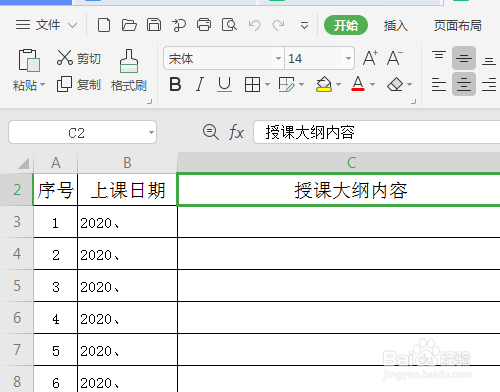This screenshot has width=500, height=392.
Task: Click the New document icon
Action: click(x=104, y=25)
